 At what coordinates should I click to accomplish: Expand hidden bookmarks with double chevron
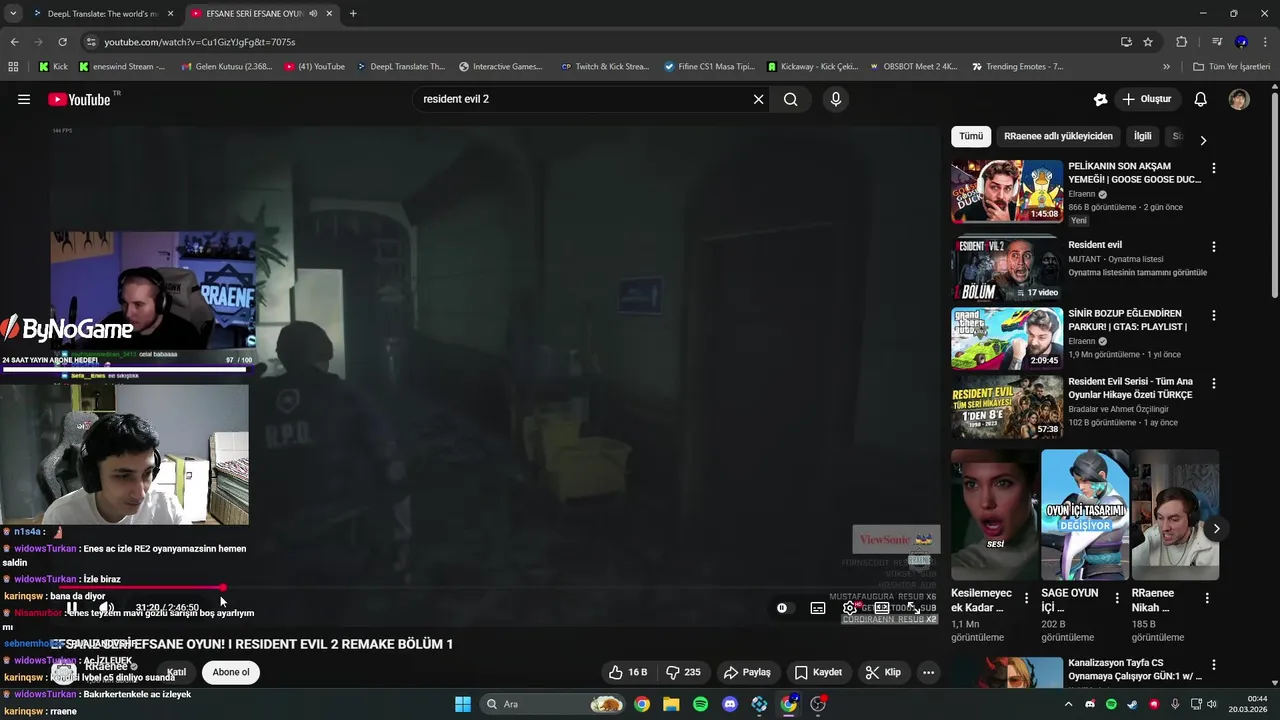click(1166, 67)
